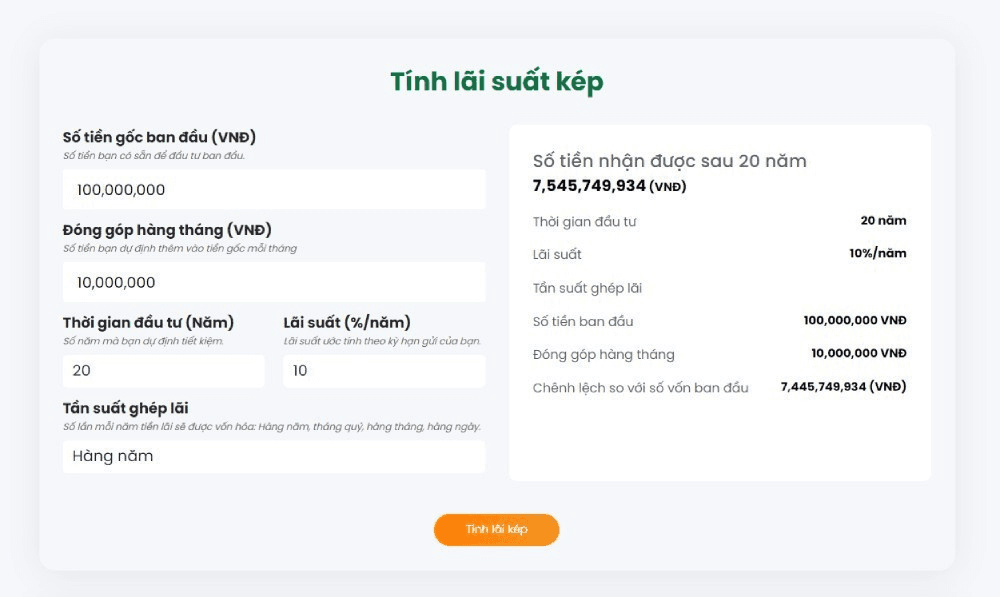Screen dimensions: 1000x597
Task: Click the 'Đóng góp hàng tháng' result row
Action: pyautogui.click(x=604, y=354)
